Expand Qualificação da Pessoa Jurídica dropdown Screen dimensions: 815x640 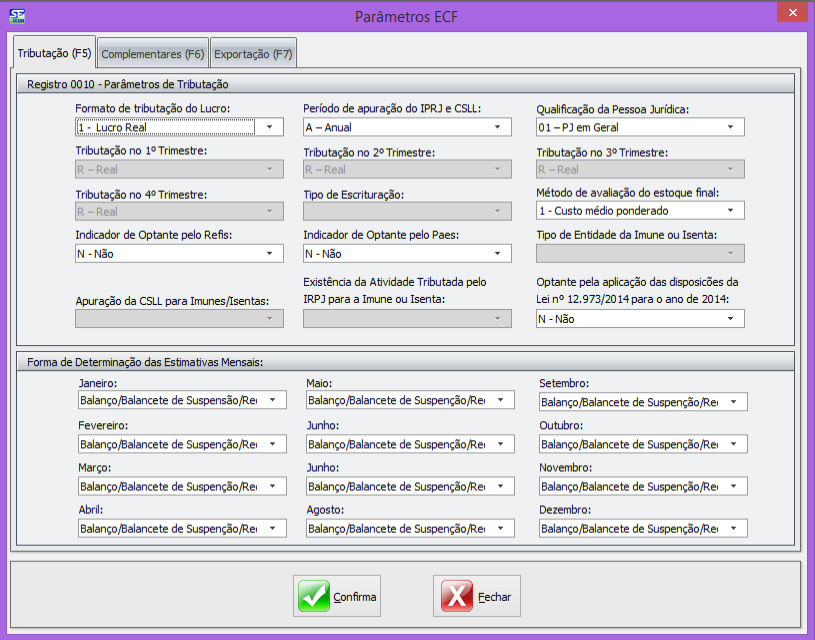point(731,127)
